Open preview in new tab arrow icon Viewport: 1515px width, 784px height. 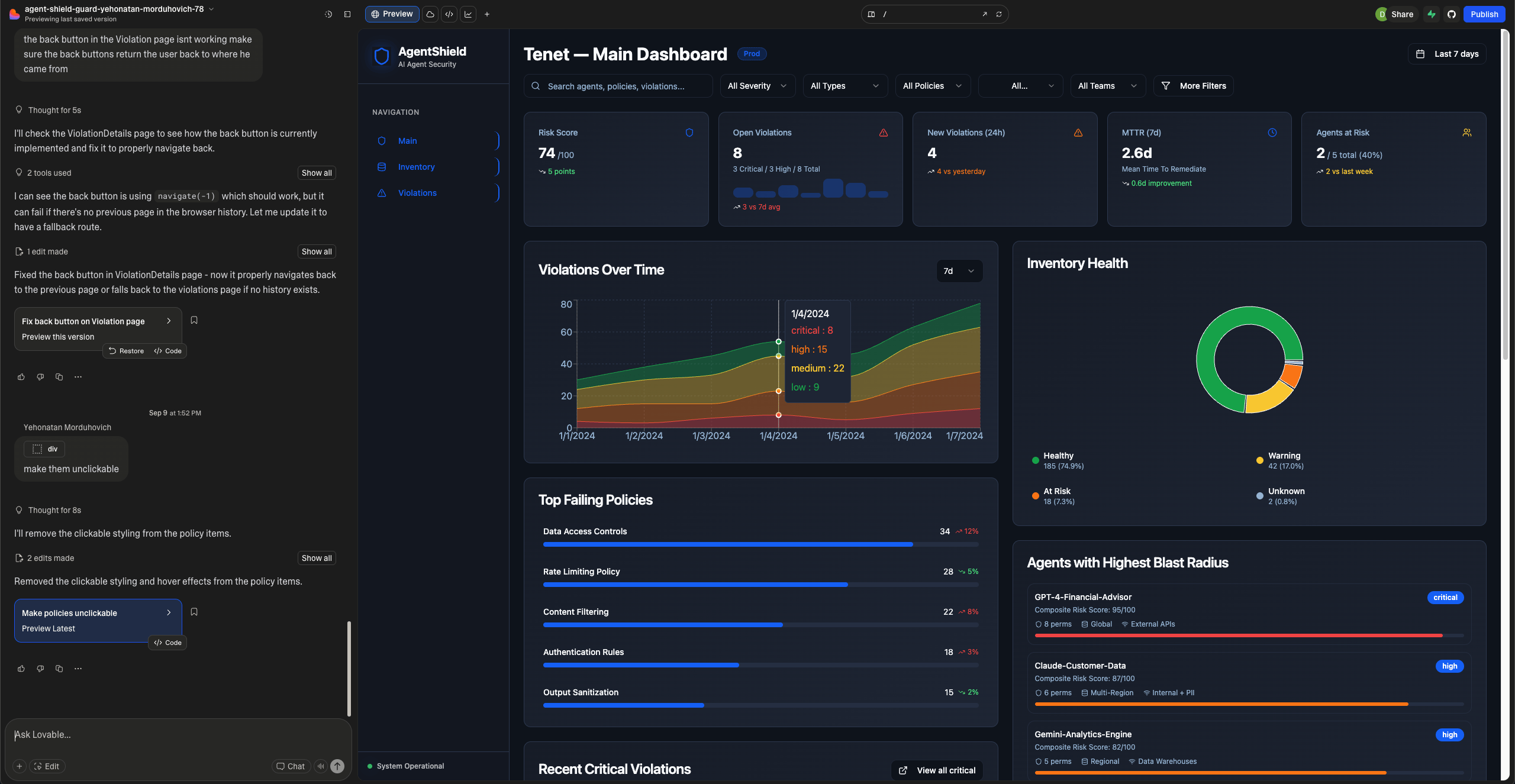pos(985,14)
